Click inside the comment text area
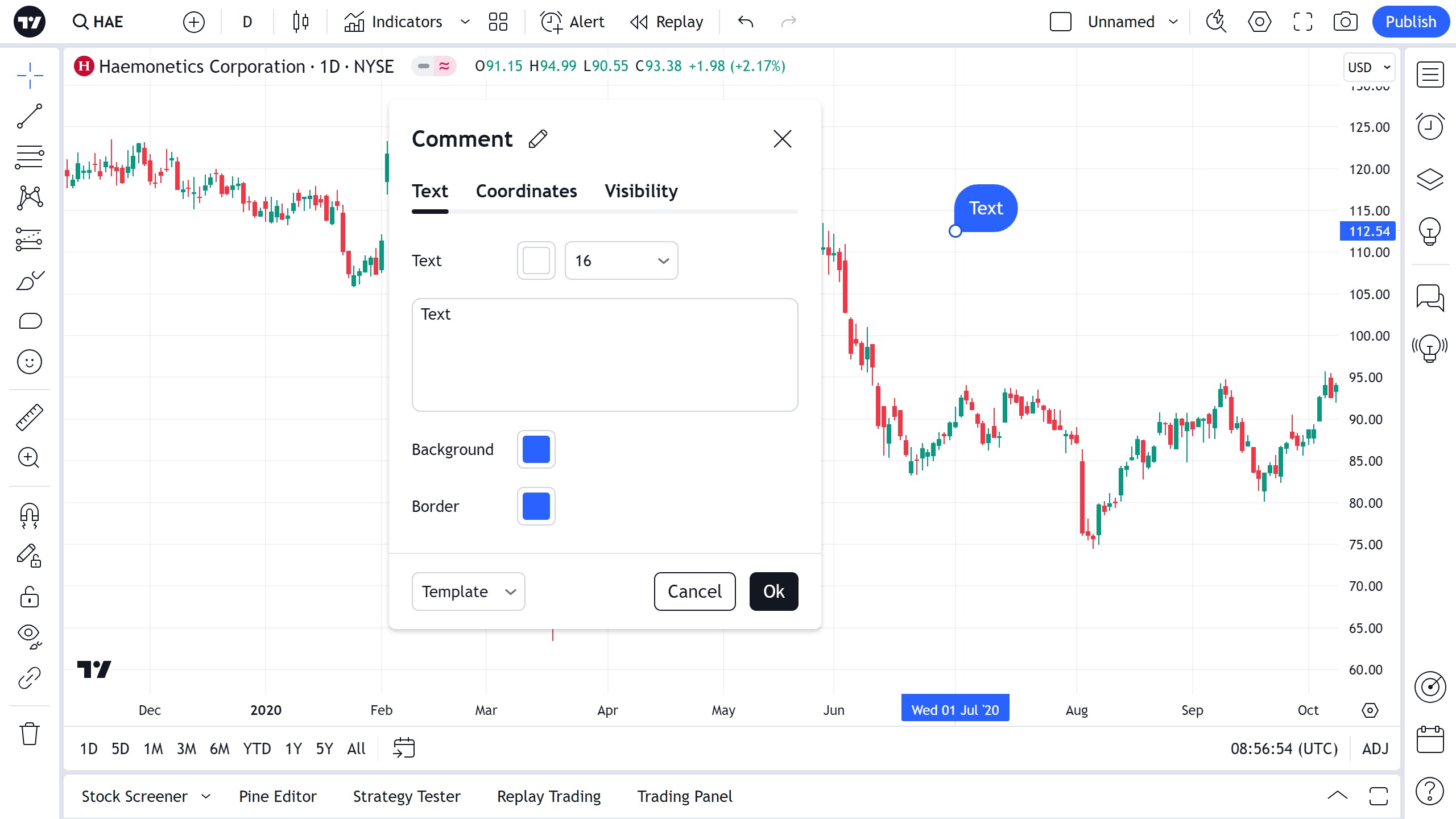The height and width of the screenshot is (819, 1456). click(x=605, y=355)
